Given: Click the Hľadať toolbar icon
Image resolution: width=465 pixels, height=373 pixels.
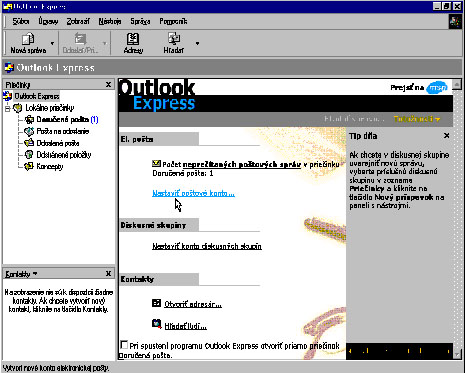Looking at the screenshot, I should [x=174, y=39].
